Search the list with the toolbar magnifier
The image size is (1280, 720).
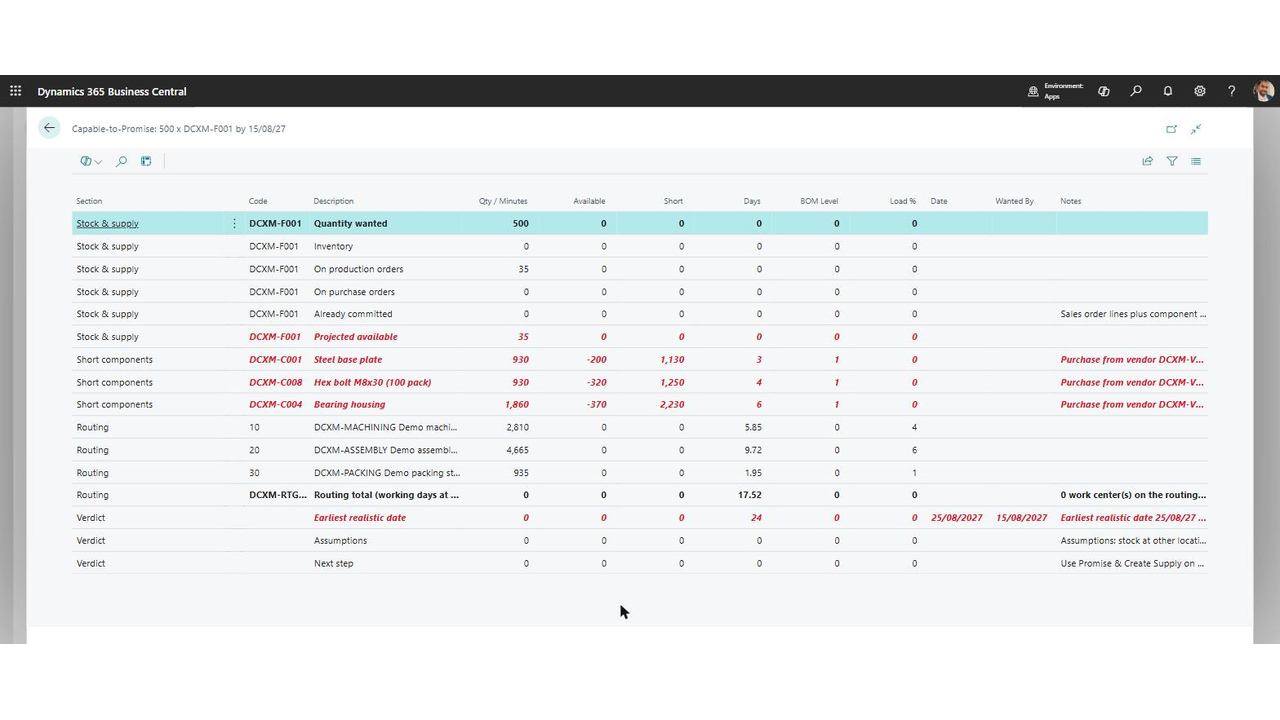pyautogui.click(x=121, y=161)
